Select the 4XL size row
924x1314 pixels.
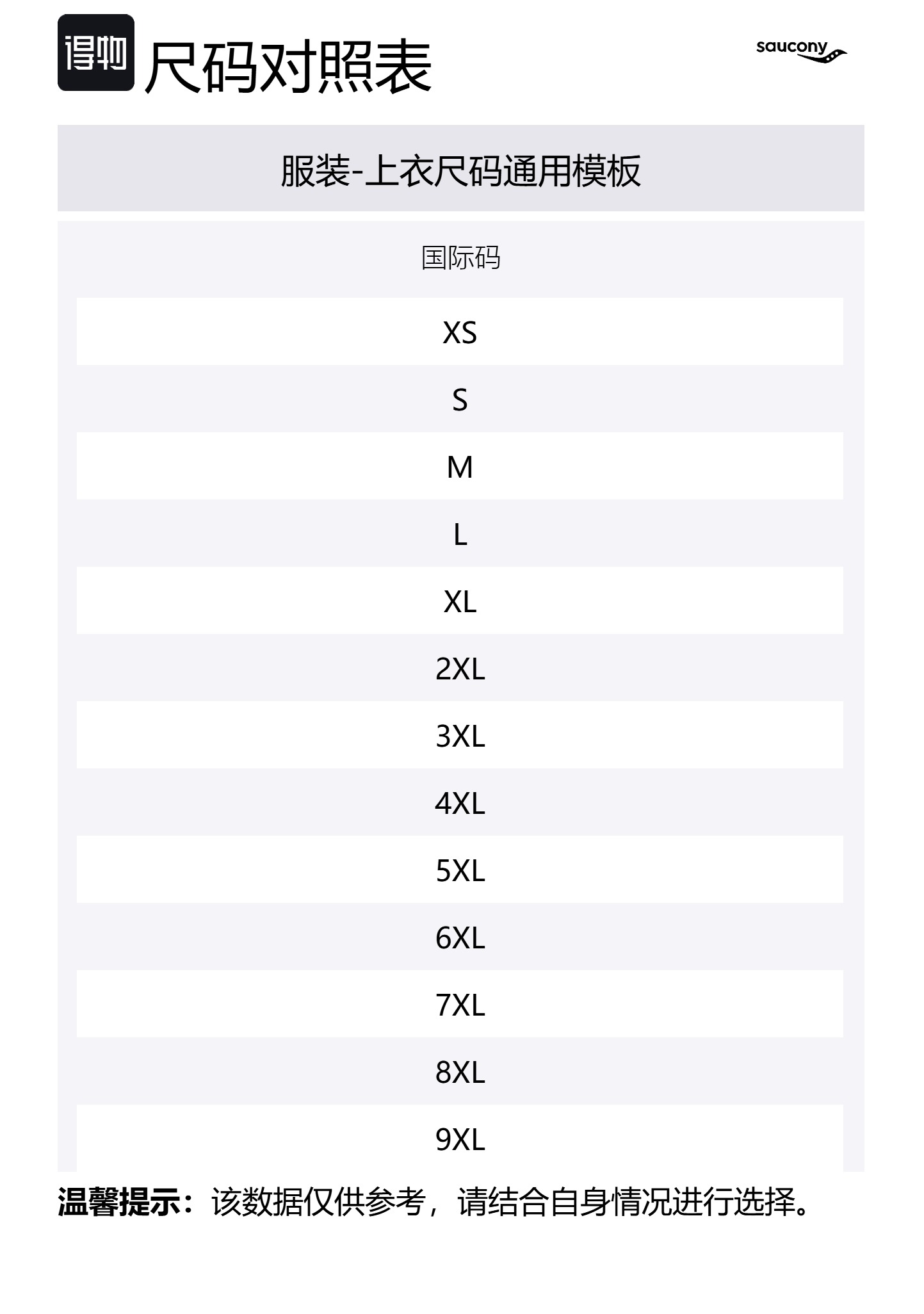pyautogui.click(x=460, y=803)
